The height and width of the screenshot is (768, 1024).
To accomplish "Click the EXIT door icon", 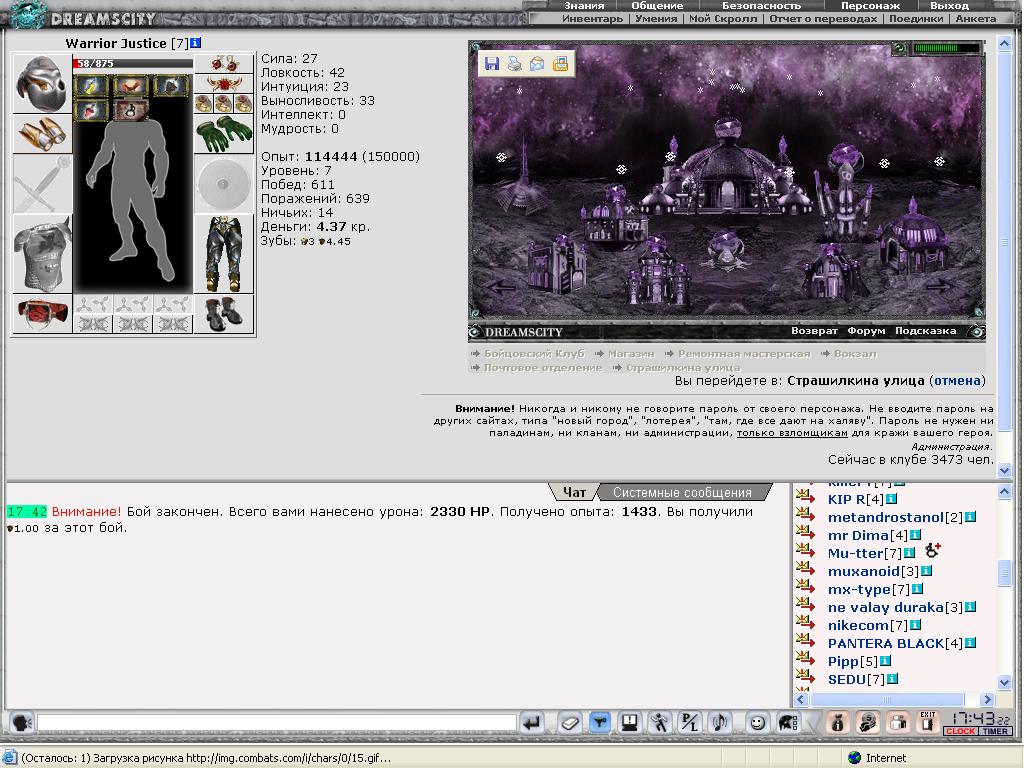I will tap(928, 722).
